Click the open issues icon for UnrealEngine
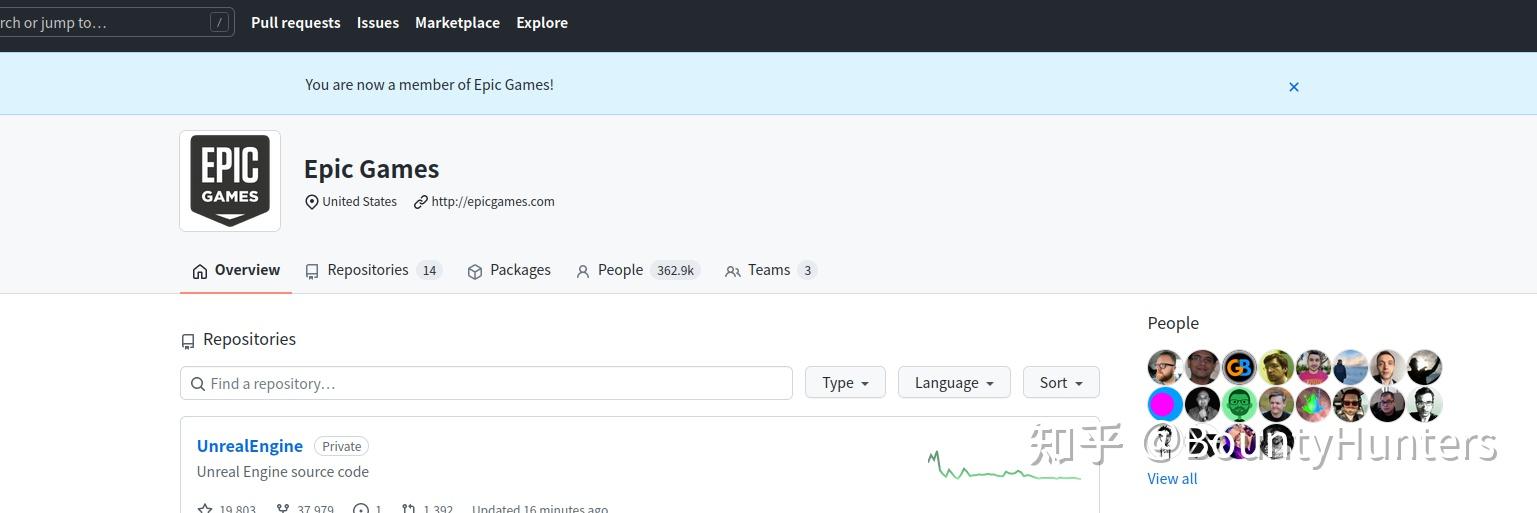The image size is (1537, 513). [x=361, y=508]
